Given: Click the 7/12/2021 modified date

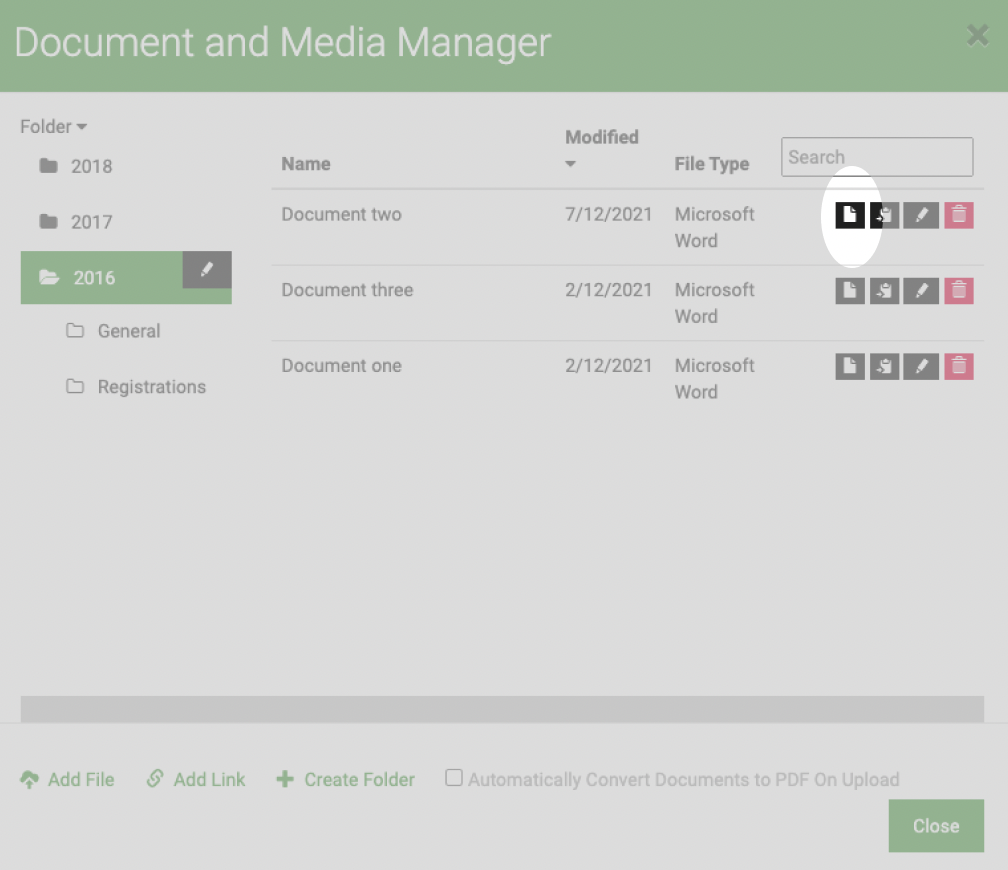Looking at the screenshot, I should click(x=608, y=214).
